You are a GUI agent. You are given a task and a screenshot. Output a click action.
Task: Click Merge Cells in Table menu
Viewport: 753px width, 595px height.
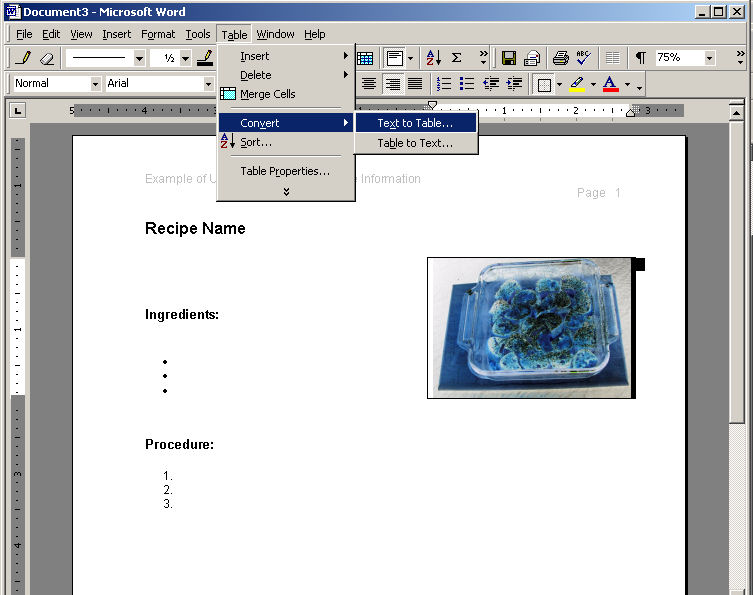pos(267,94)
